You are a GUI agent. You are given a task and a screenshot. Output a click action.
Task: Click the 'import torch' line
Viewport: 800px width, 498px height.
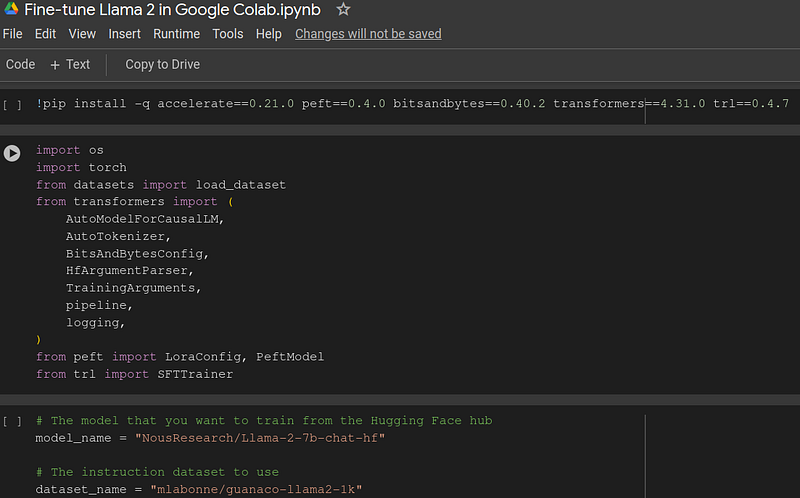81,167
